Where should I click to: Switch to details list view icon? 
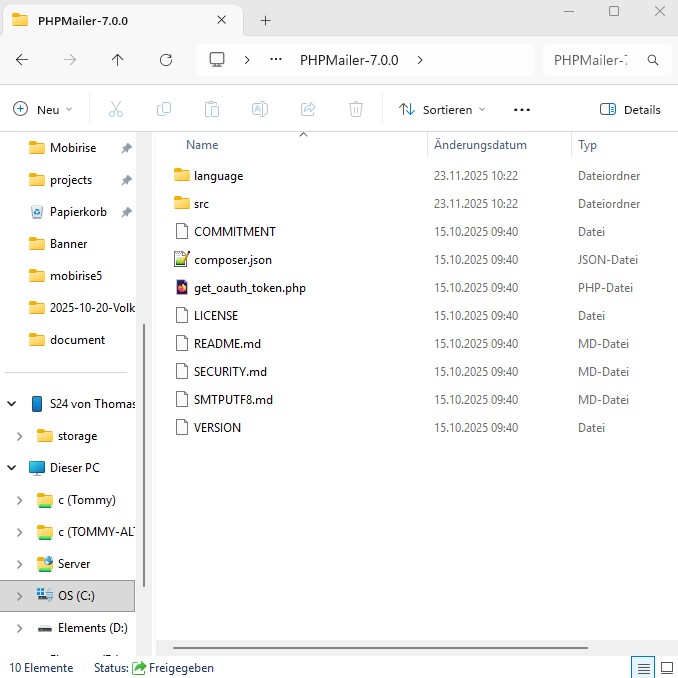click(642, 667)
